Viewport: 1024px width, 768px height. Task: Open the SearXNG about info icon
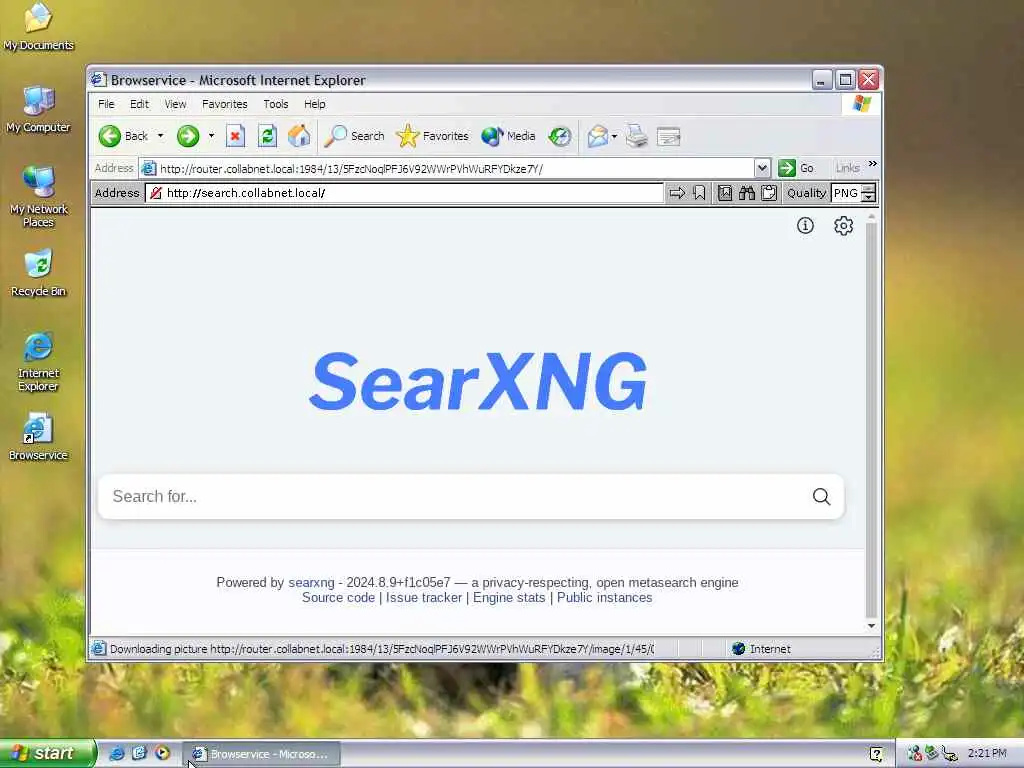(805, 225)
